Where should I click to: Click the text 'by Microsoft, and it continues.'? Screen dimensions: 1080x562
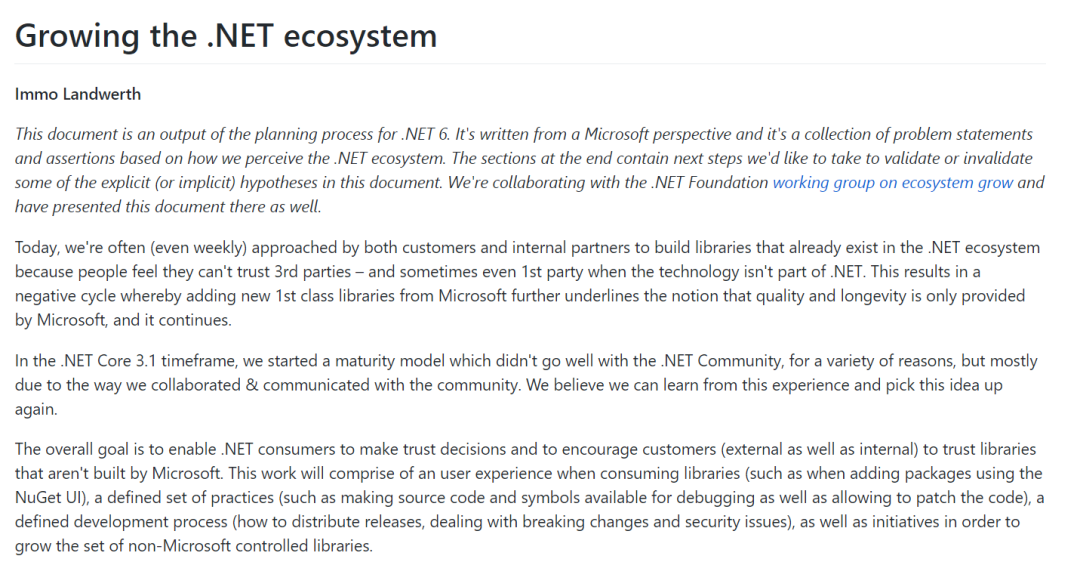tap(123, 320)
